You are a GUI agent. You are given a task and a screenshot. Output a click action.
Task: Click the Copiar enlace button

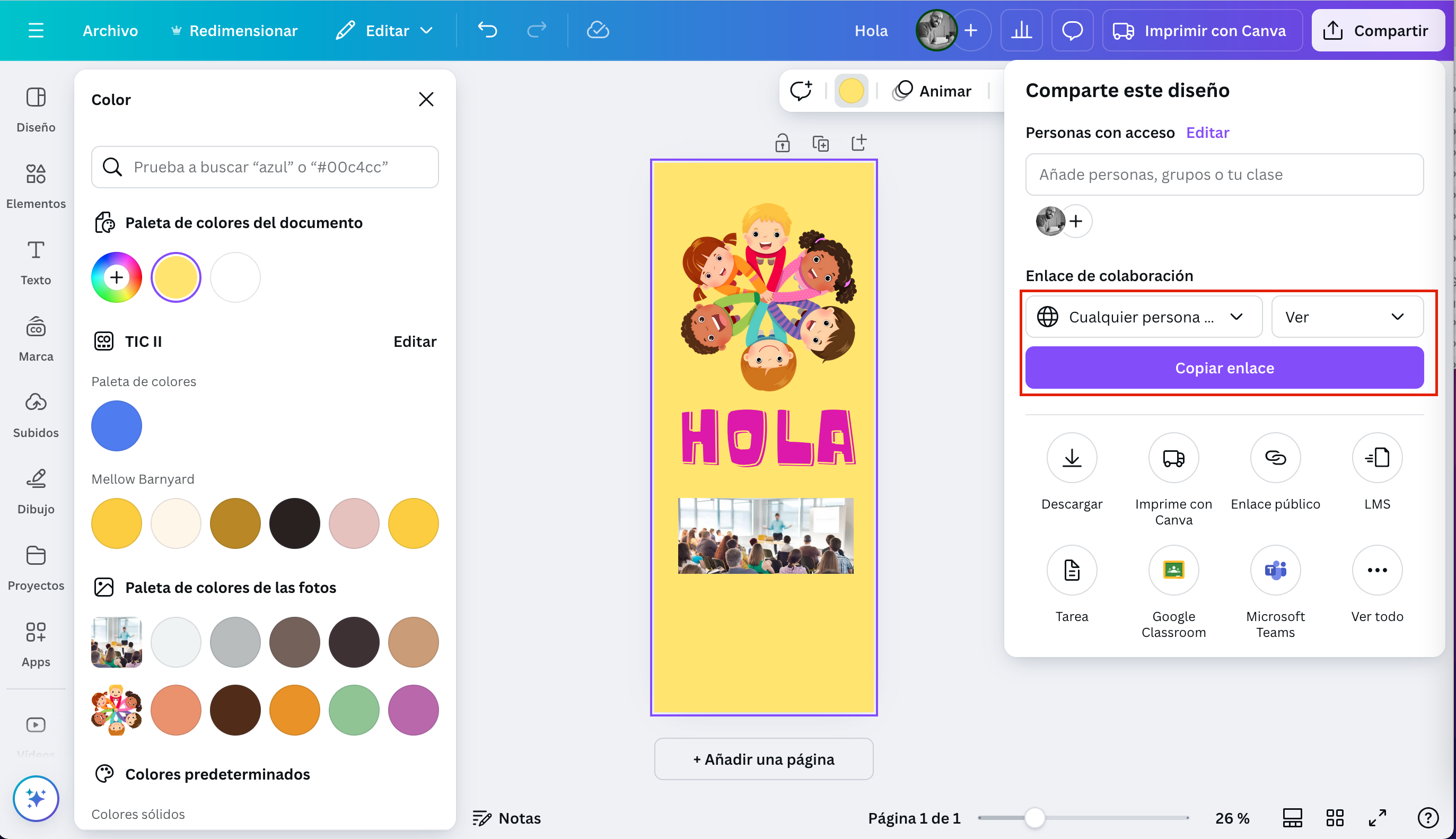pos(1224,368)
